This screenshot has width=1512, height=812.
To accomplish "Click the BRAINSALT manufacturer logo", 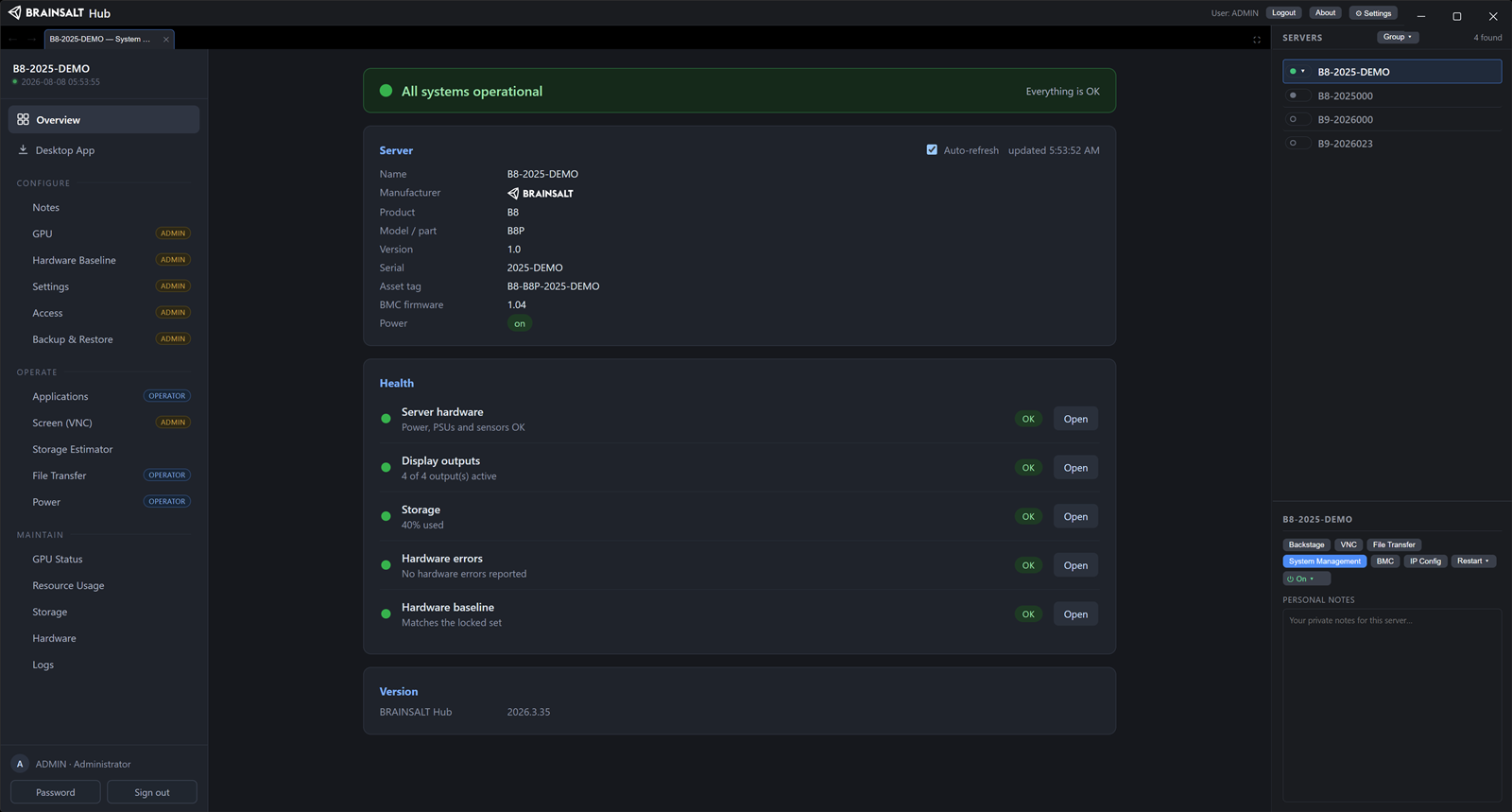I will pos(541,193).
